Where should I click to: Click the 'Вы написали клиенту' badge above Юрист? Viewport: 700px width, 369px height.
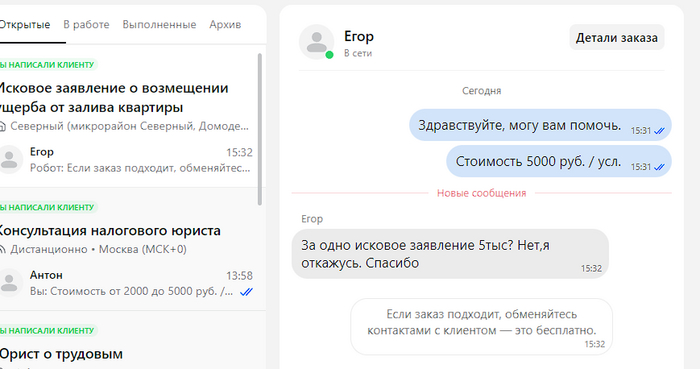point(48,331)
